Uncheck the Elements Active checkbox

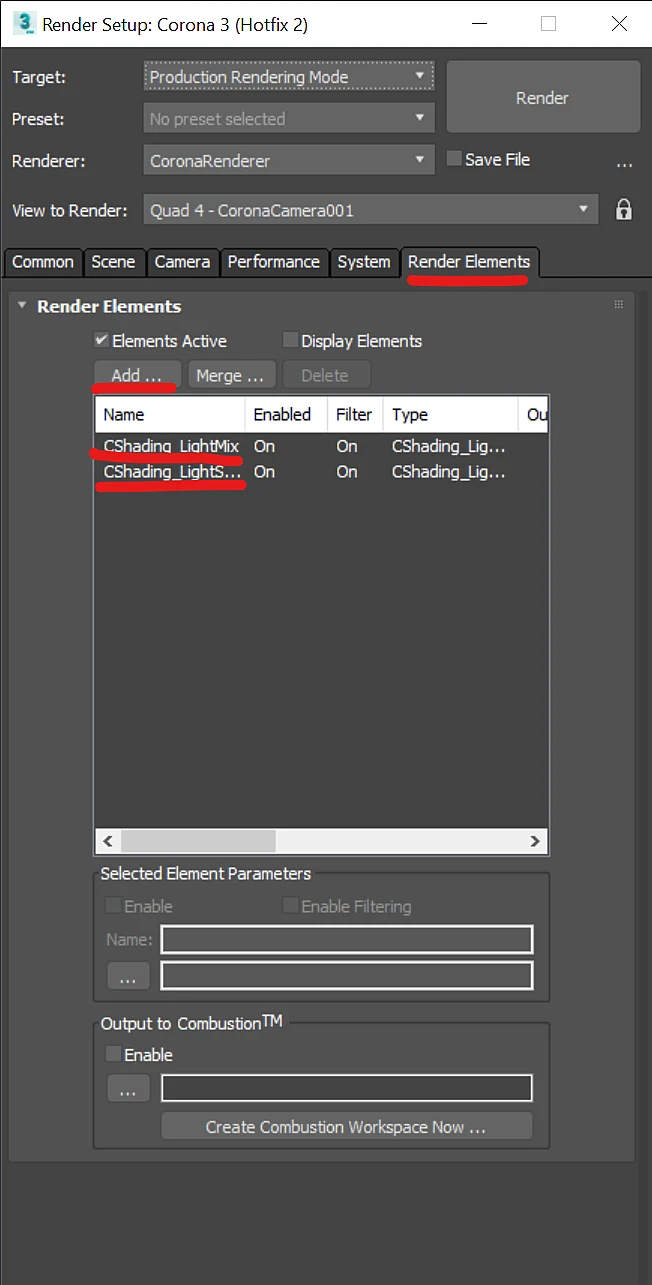tap(102, 340)
